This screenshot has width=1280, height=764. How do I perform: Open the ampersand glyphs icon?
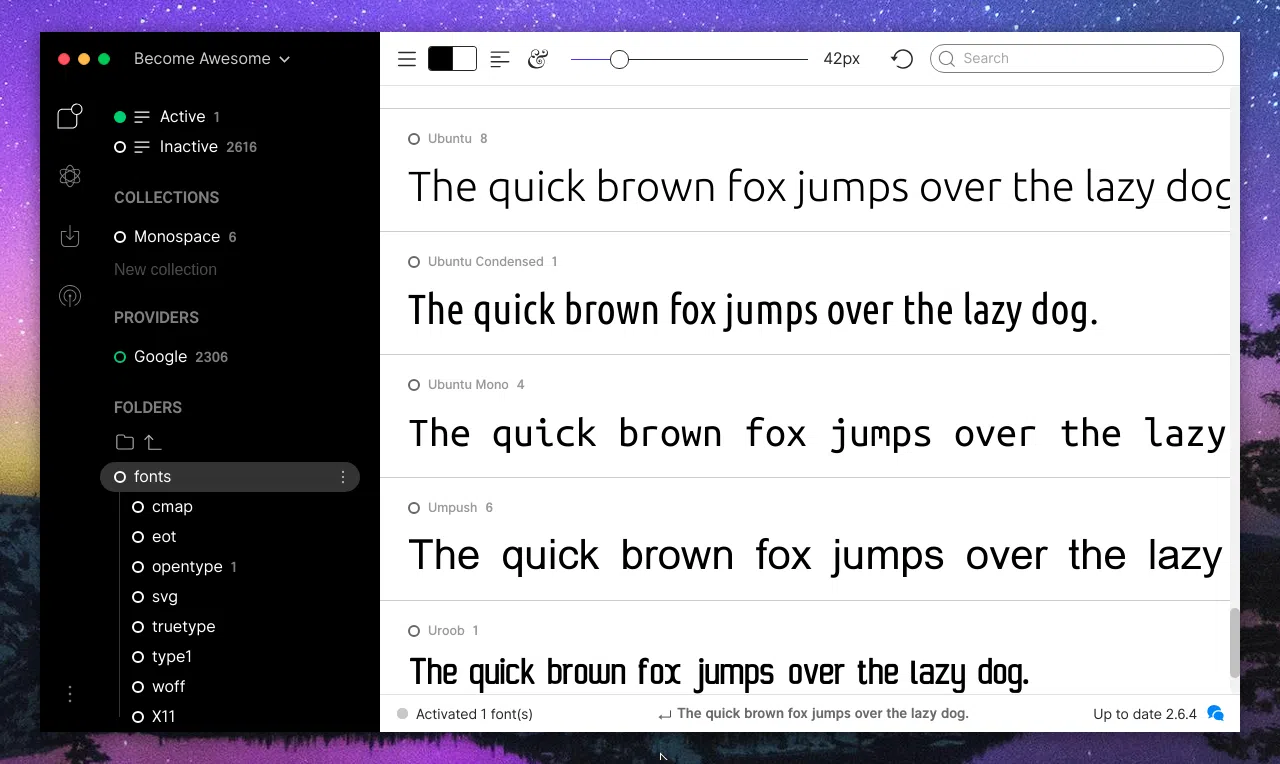pos(538,59)
